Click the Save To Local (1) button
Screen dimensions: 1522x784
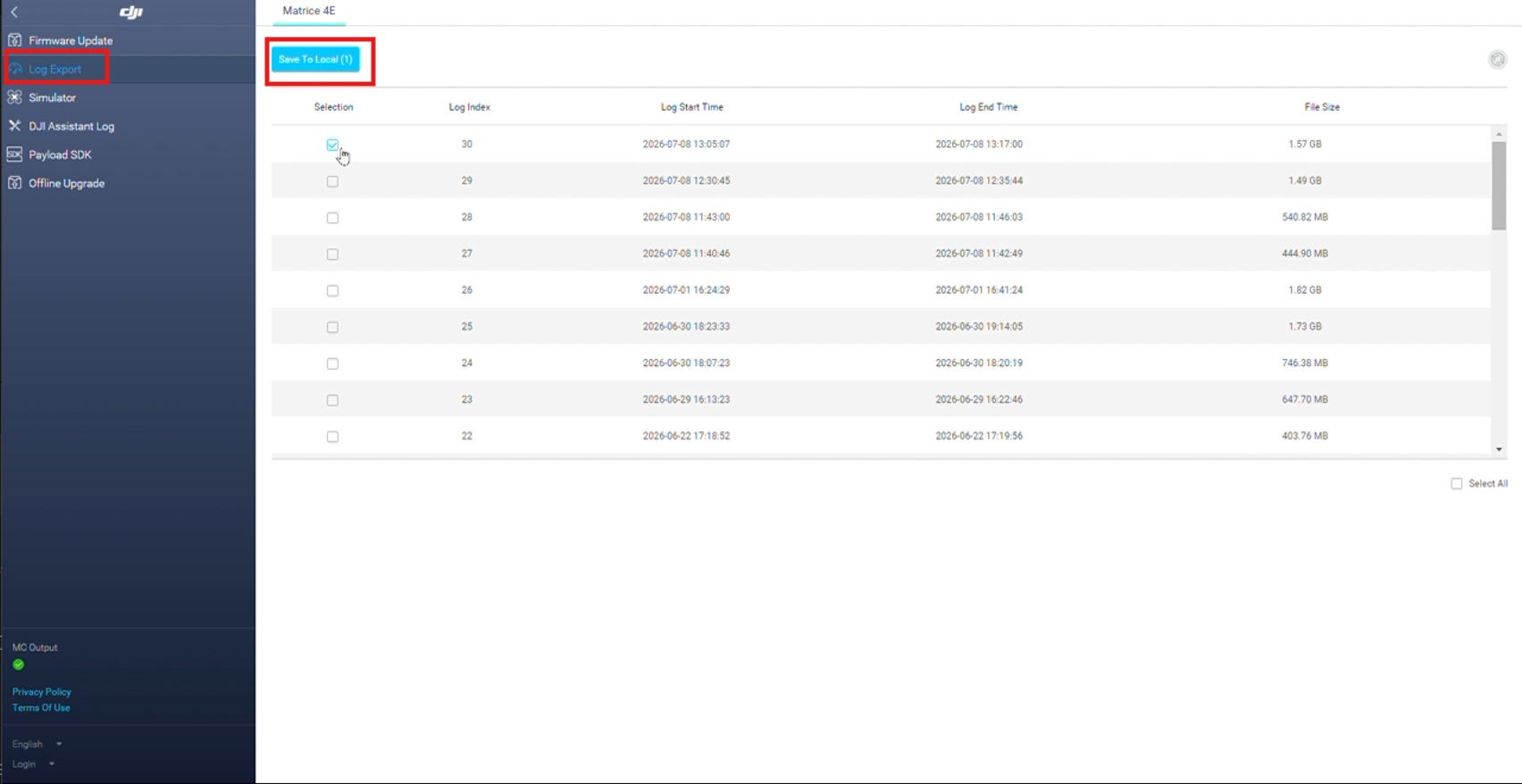pyautogui.click(x=315, y=59)
